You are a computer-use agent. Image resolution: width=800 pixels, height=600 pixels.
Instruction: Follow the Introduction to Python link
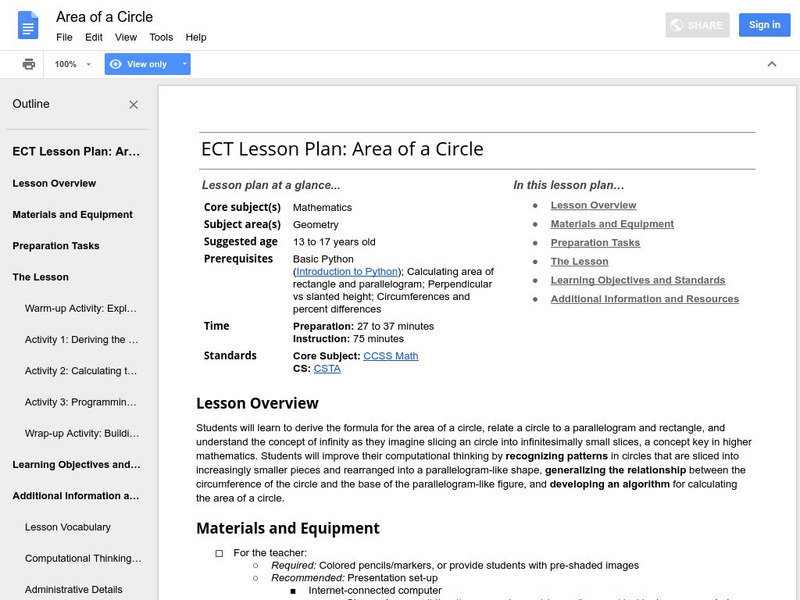point(347,271)
